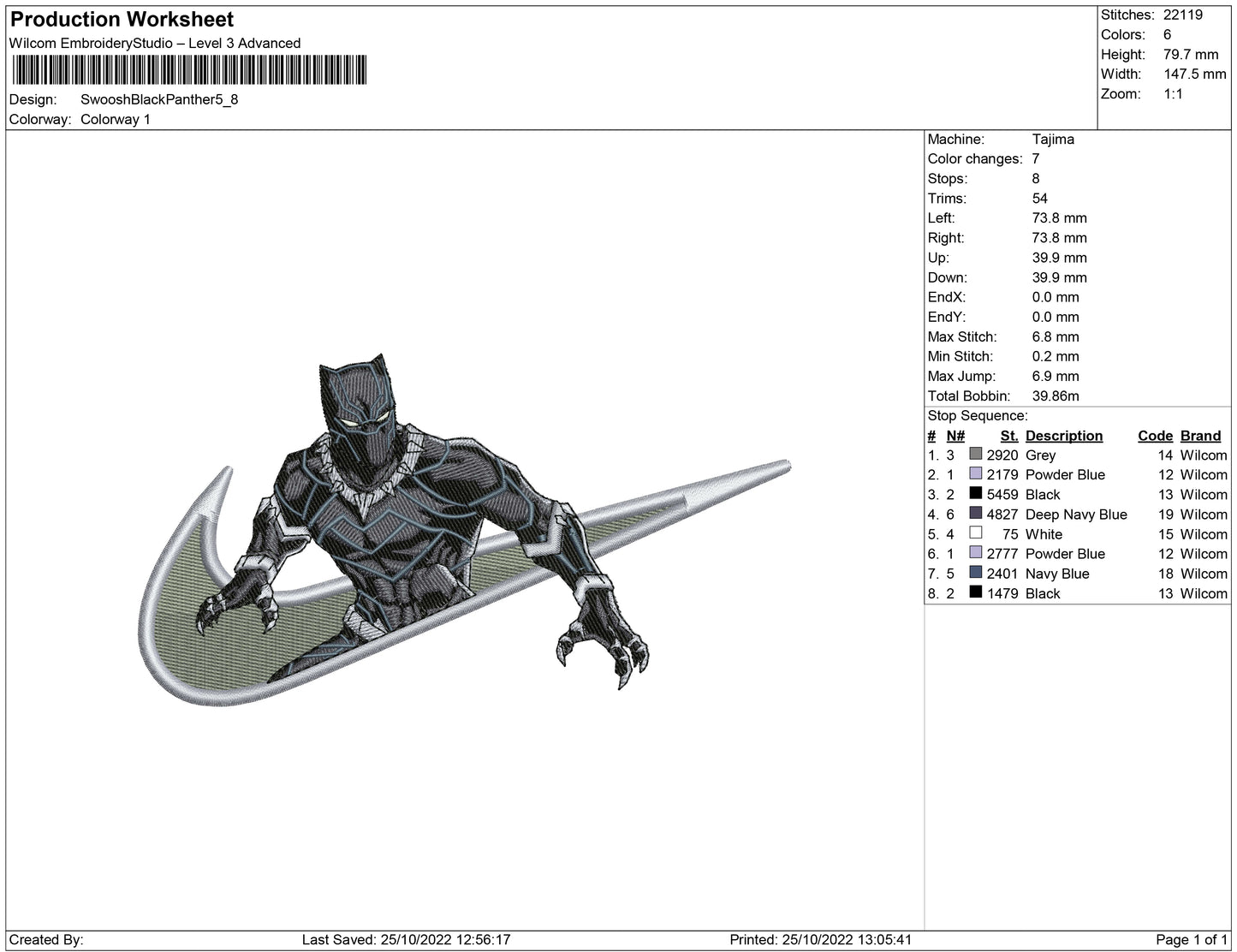The height and width of the screenshot is (952, 1237).
Task: Click the Page 1 of 1 indicator
Action: click(x=1191, y=939)
